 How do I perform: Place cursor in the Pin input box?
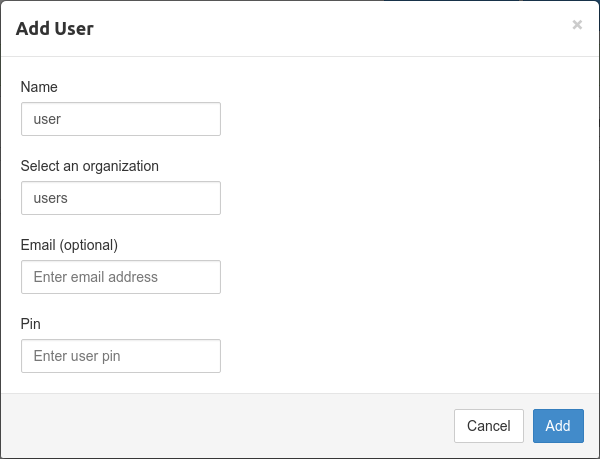(x=121, y=356)
